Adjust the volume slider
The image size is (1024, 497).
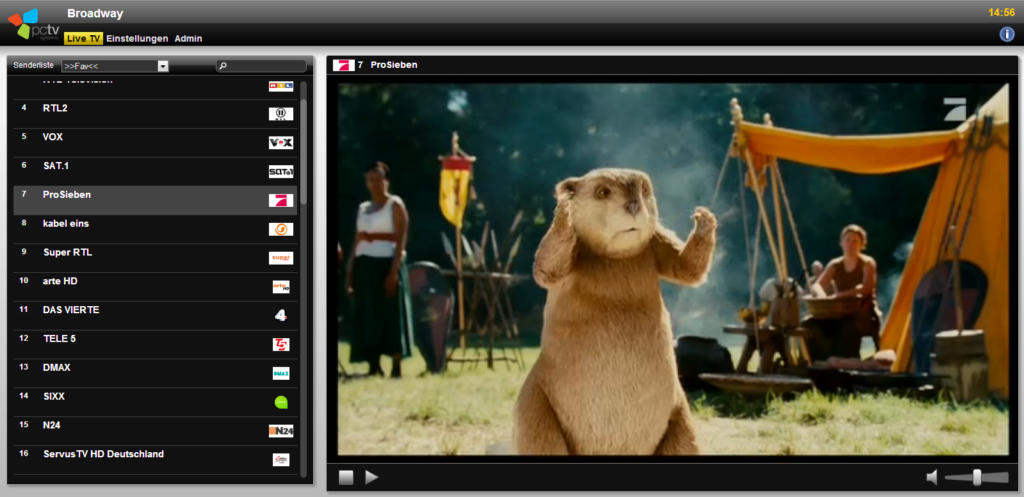976,477
